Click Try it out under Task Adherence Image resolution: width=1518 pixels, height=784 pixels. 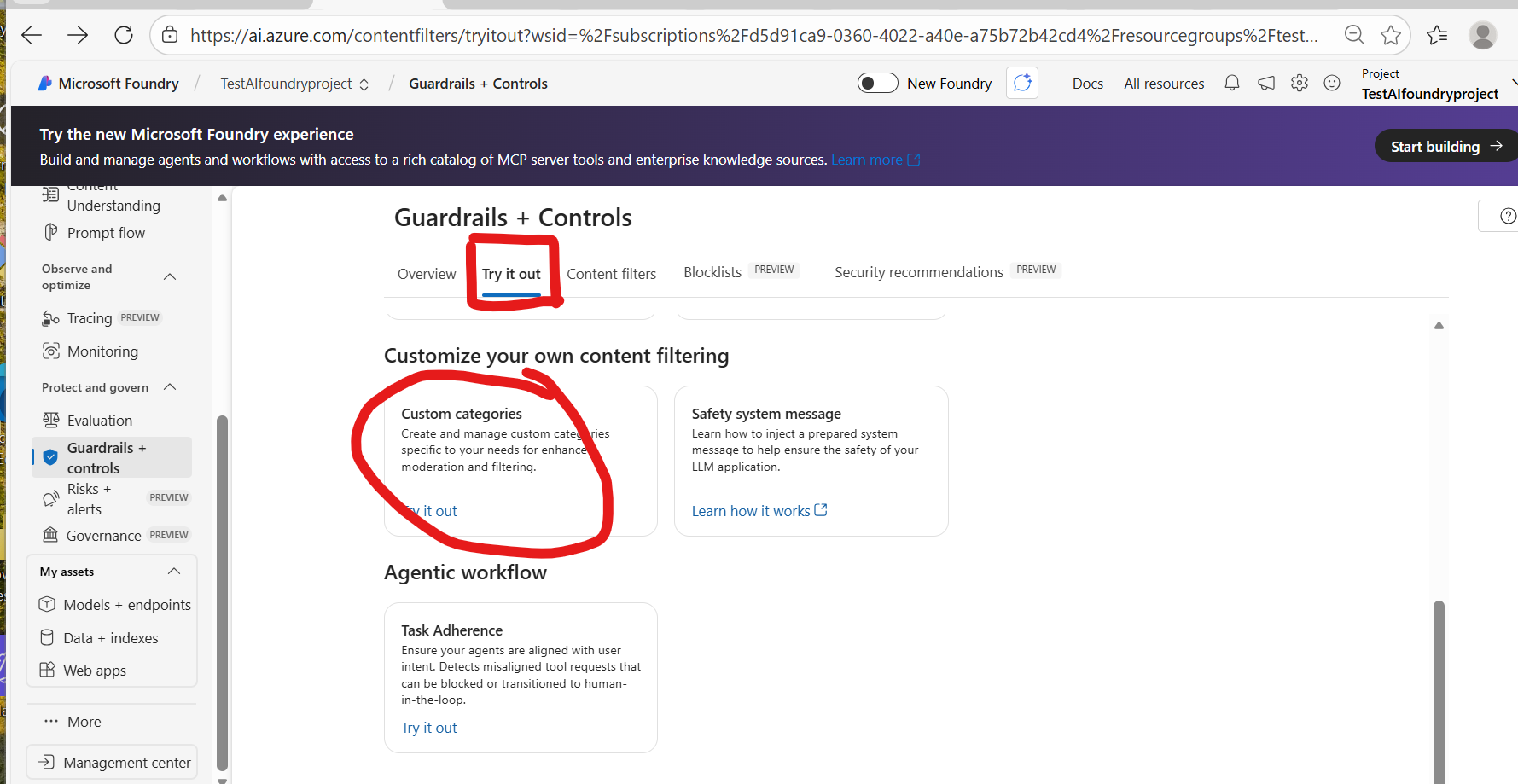pyautogui.click(x=429, y=728)
